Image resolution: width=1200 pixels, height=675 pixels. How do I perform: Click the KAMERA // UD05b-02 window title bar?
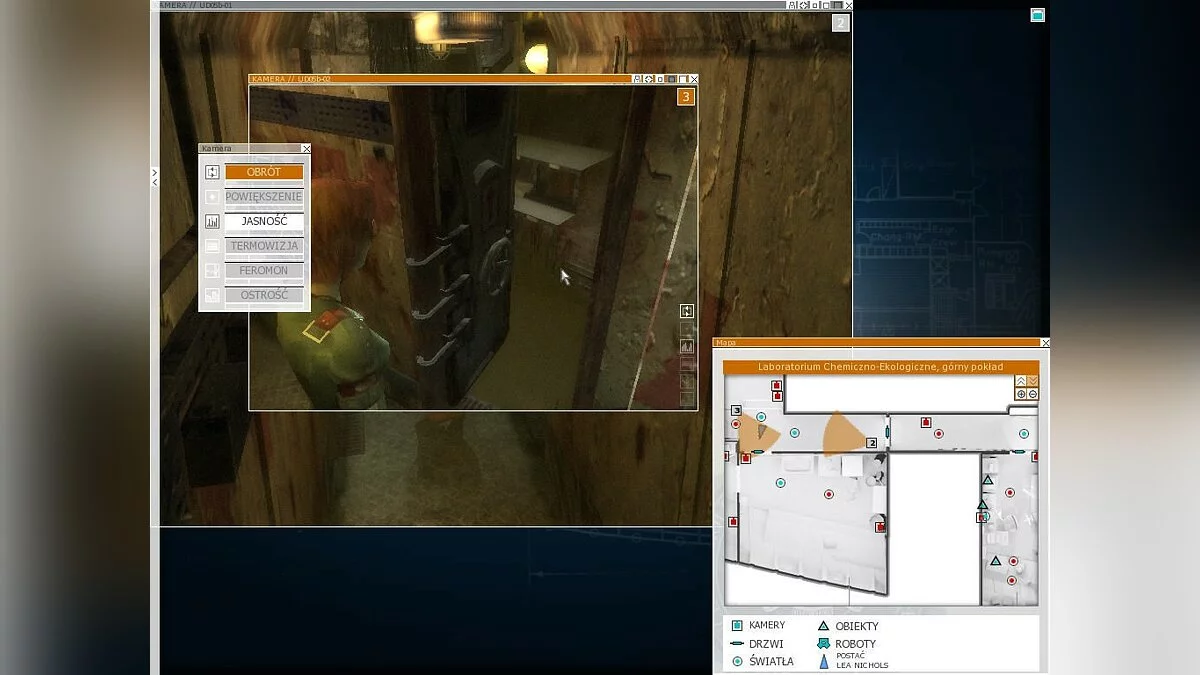tap(440, 79)
